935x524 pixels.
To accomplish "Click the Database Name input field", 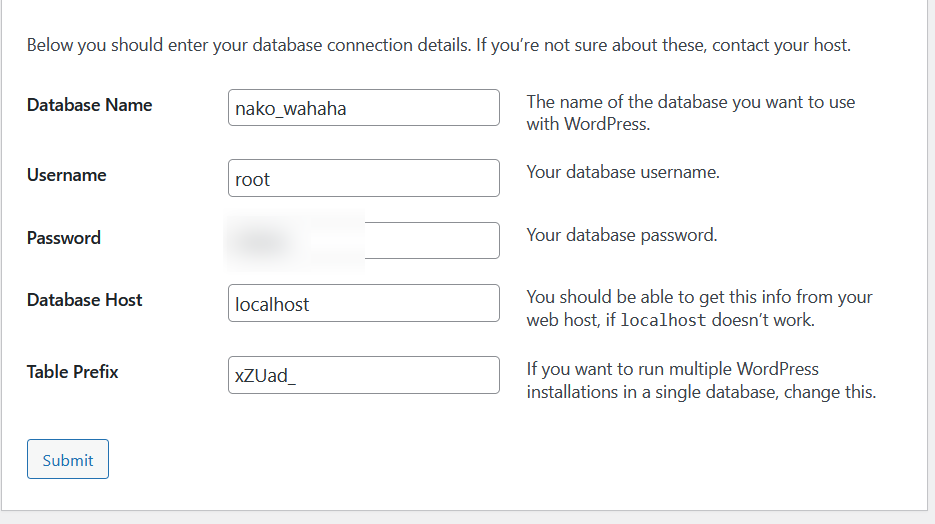I will click(x=363, y=108).
